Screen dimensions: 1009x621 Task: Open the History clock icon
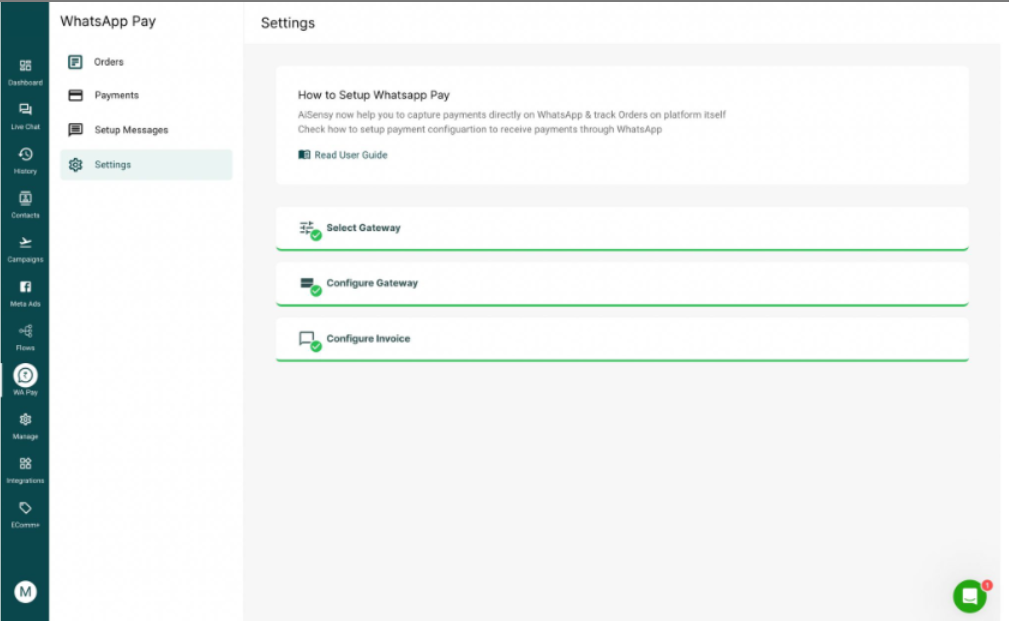coord(25,154)
